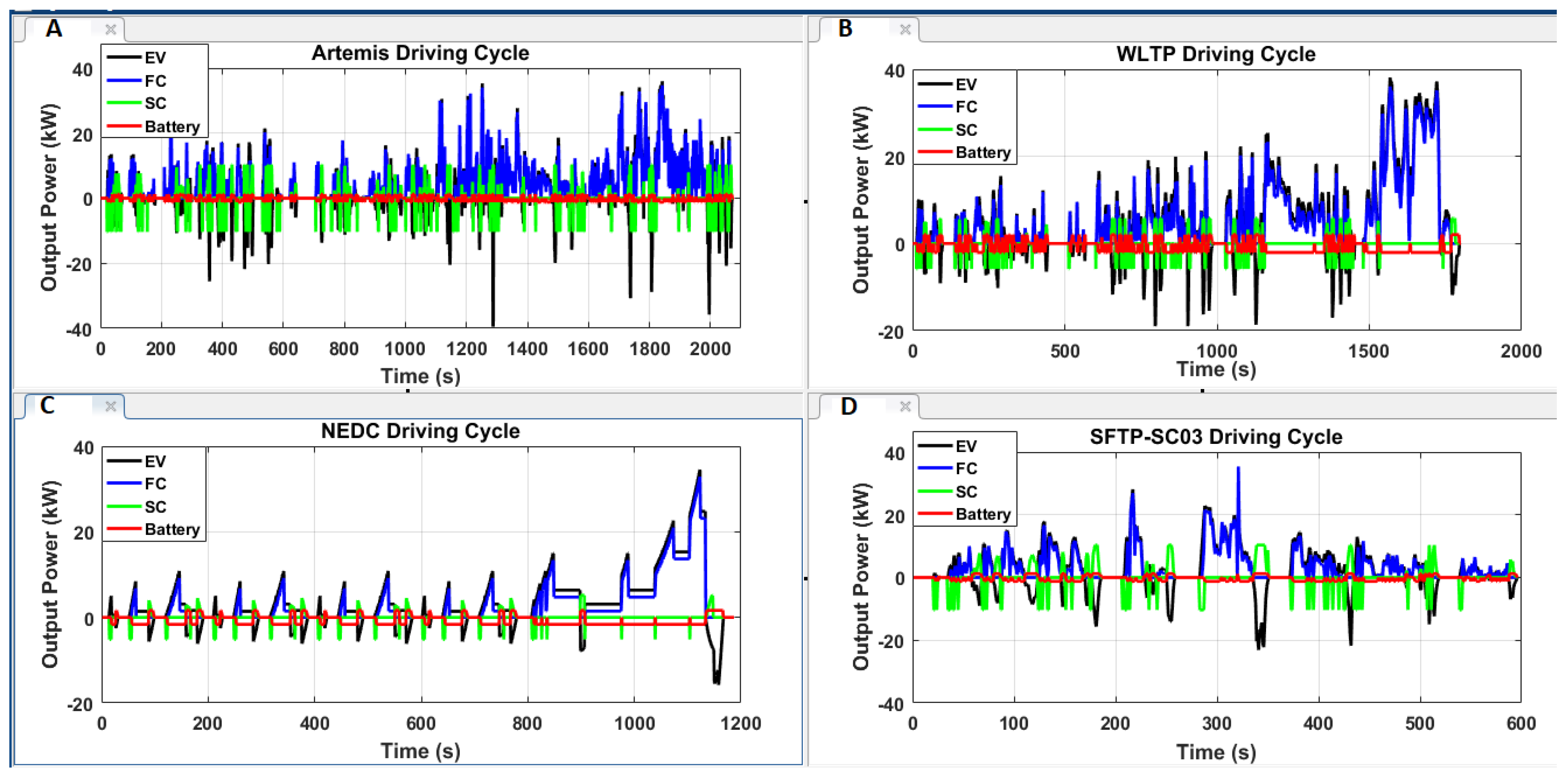Screen dimensions: 1568x778
Task: Close figure tab C
Action: pyautogui.click(x=110, y=406)
